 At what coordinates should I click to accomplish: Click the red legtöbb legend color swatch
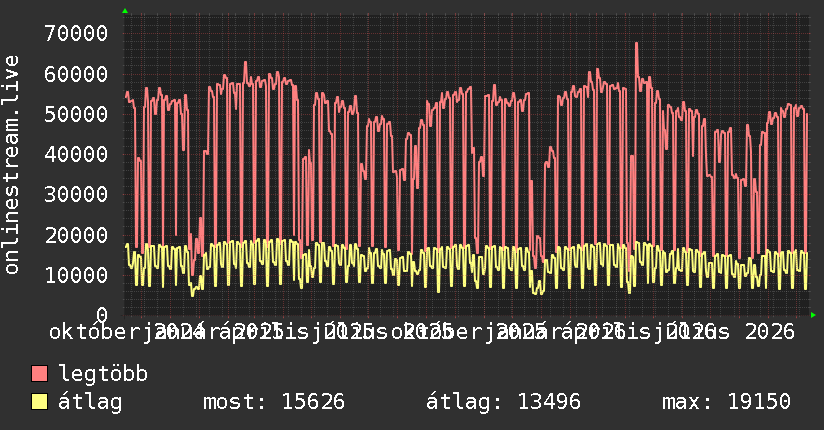tap(39, 374)
